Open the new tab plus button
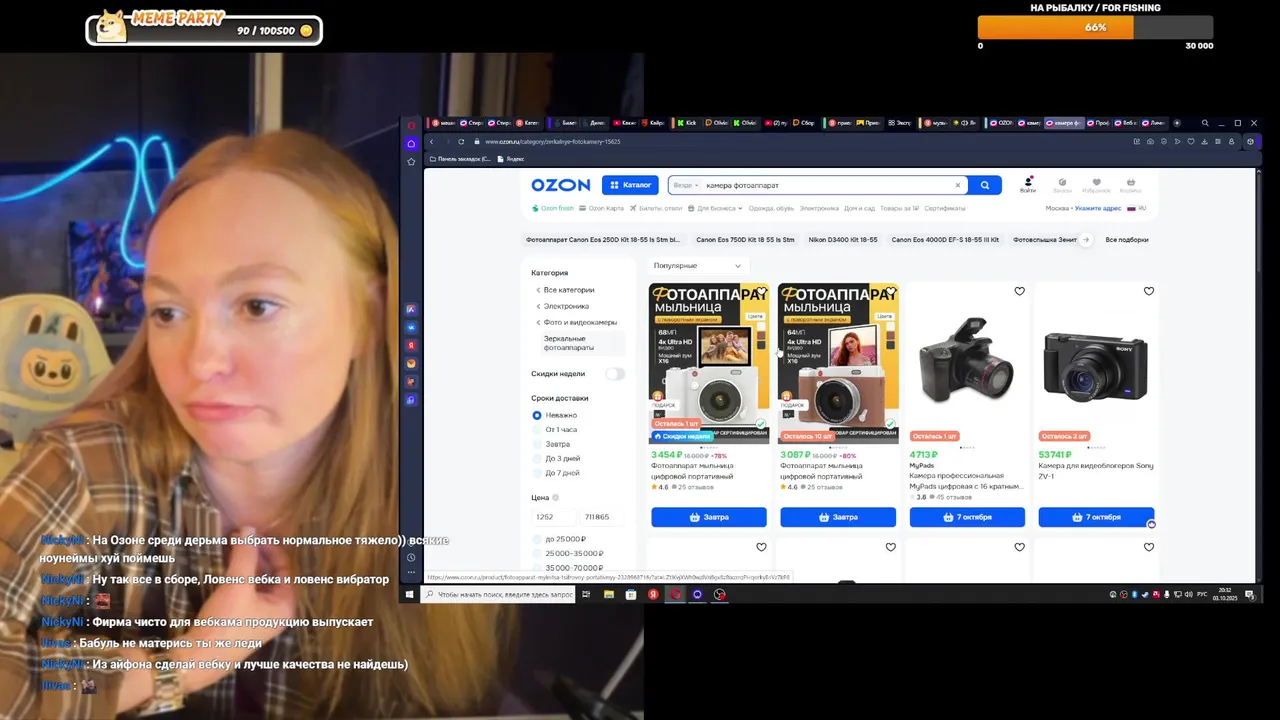 [x=1177, y=123]
